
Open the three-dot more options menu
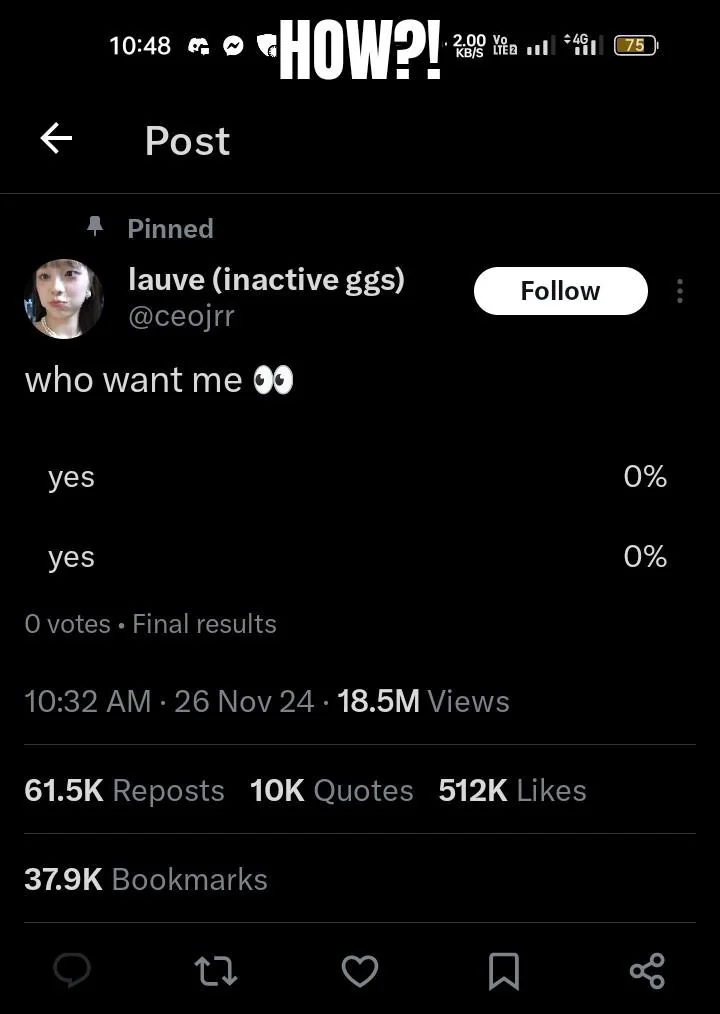(x=680, y=291)
